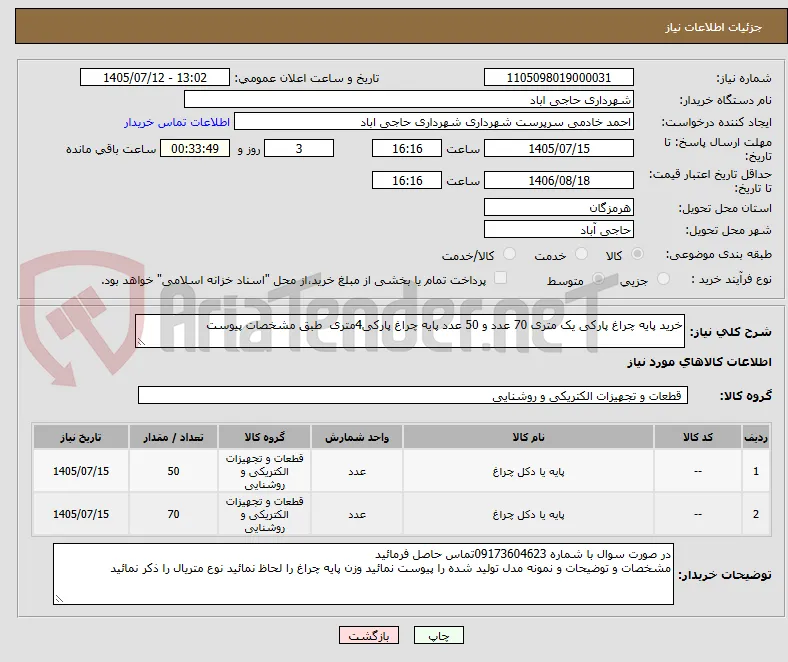This screenshot has height=662, width=788.
Task: Click row 1 date cell 1405/07/15
Action: [81, 471]
